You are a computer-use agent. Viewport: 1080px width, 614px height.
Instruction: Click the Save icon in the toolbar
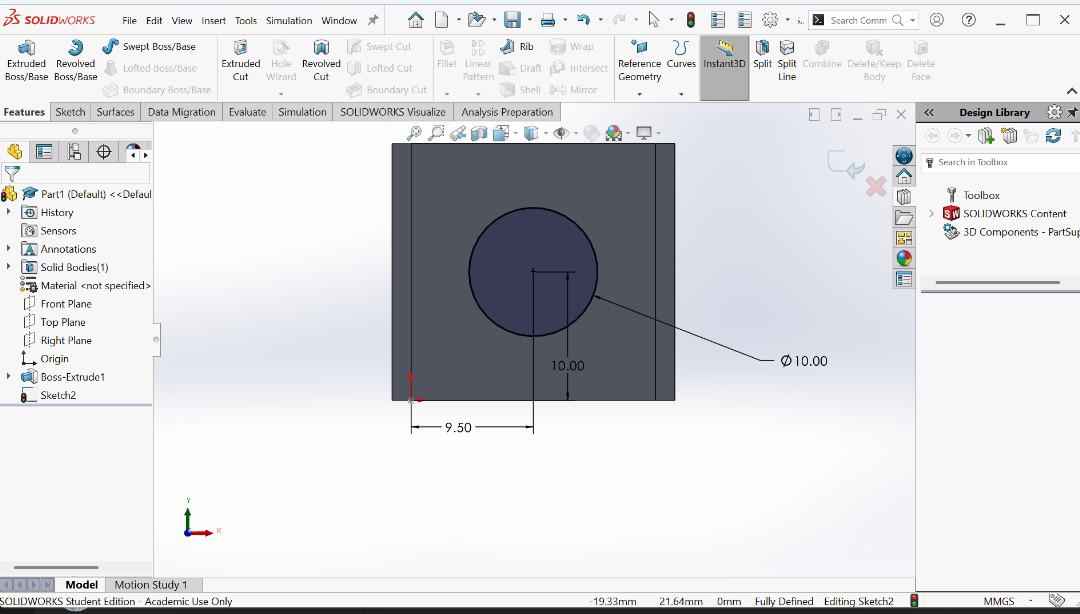click(512, 20)
